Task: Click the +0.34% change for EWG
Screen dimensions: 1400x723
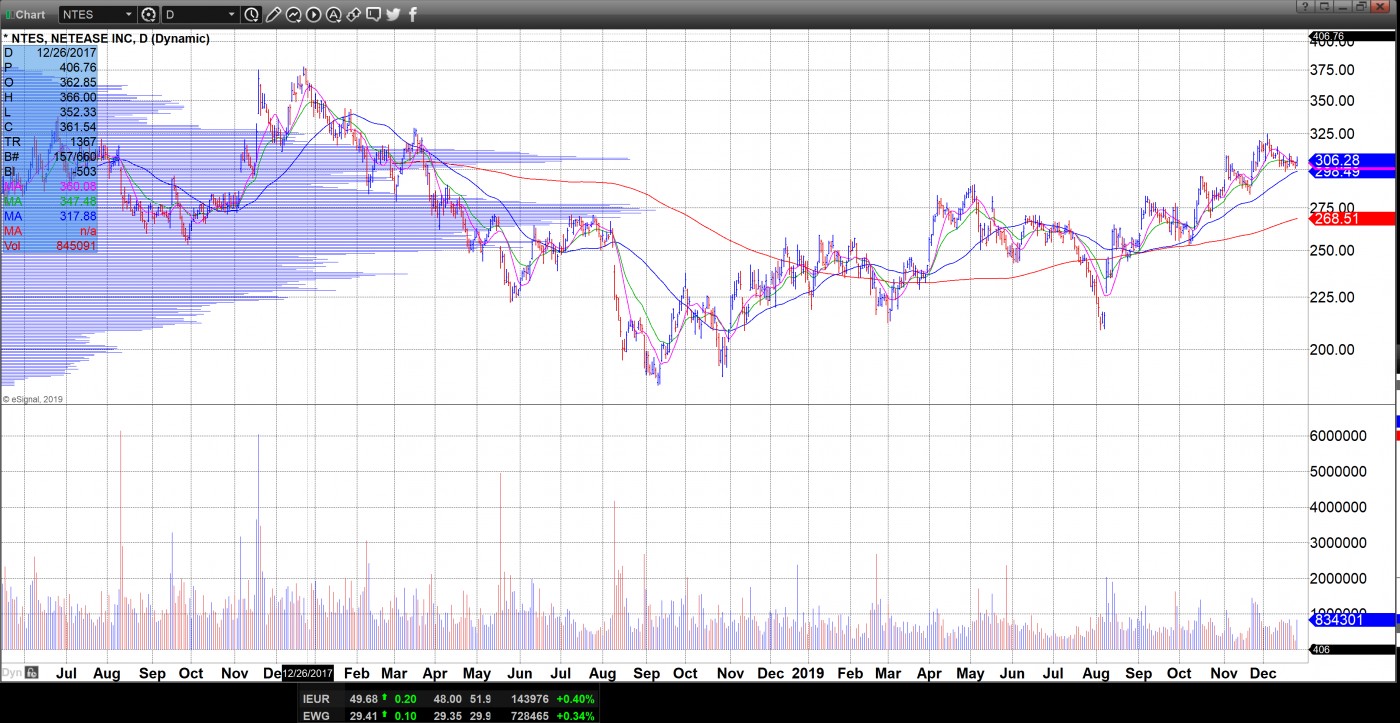Action: point(575,716)
